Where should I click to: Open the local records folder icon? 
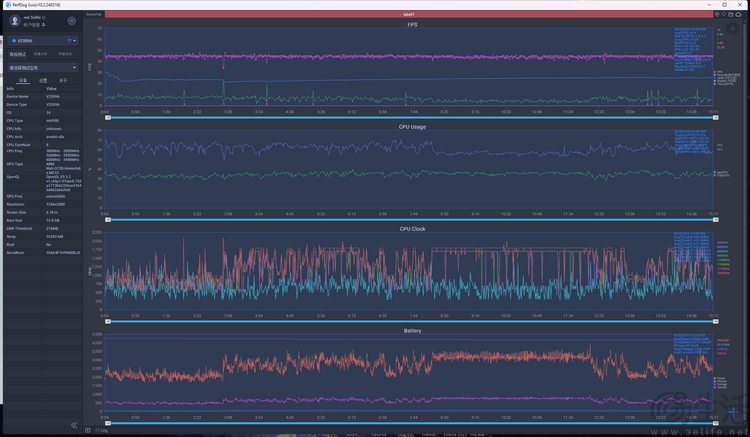click(731, 15)
